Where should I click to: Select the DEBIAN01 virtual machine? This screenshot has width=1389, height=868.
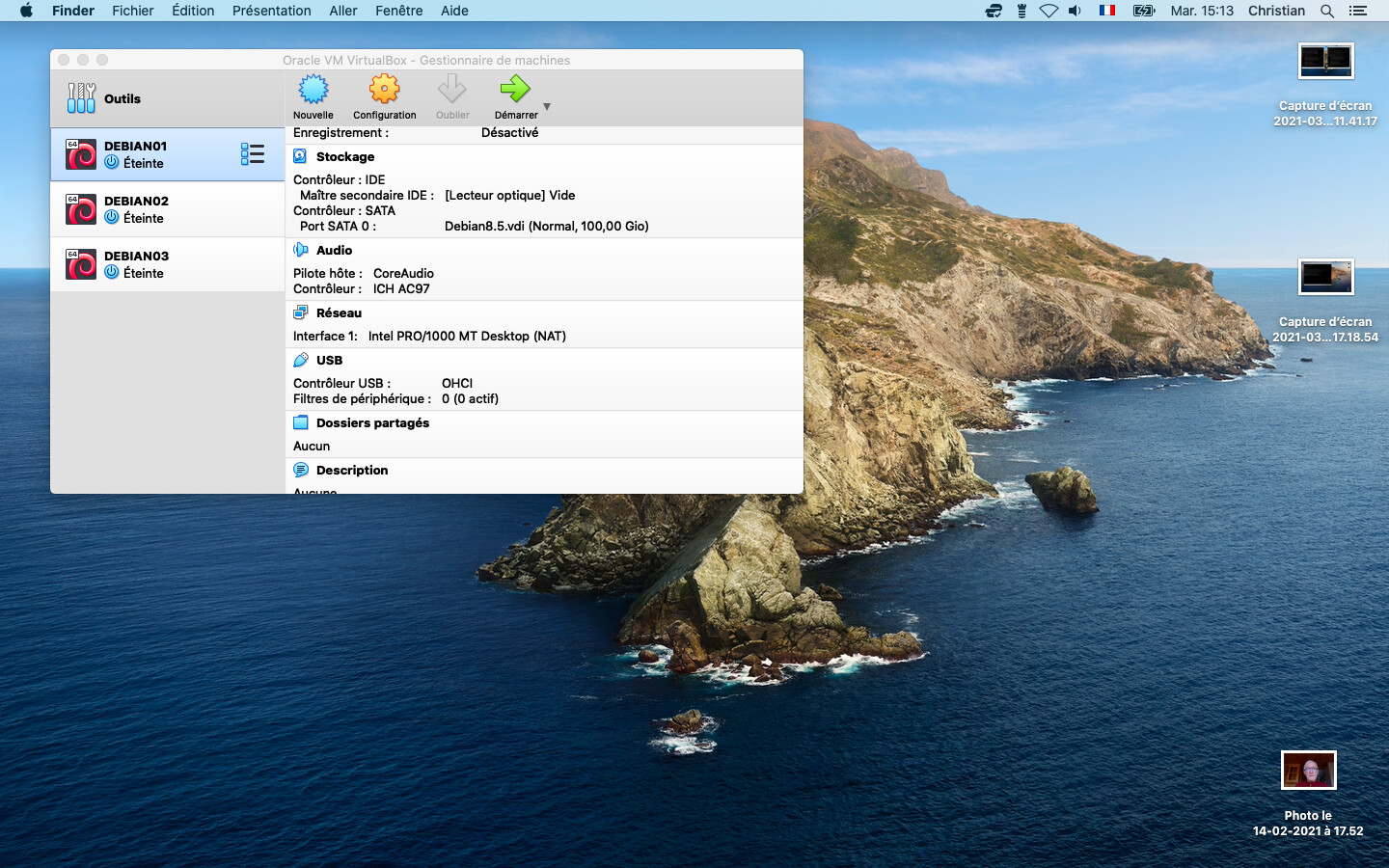[167, 154]
